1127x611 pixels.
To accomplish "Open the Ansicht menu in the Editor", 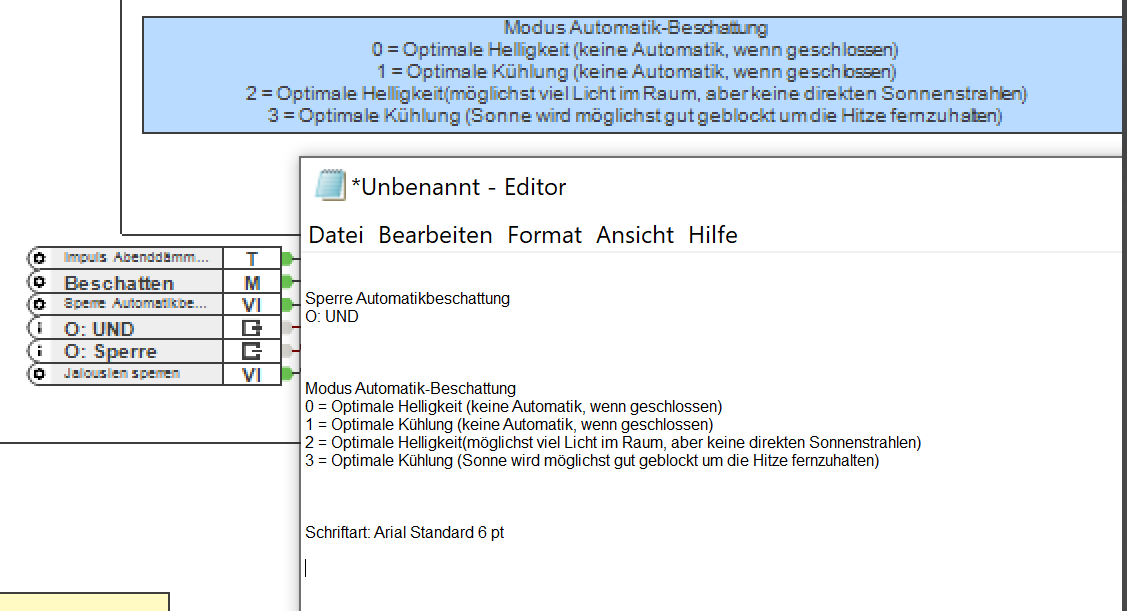I will pos(634,235).
